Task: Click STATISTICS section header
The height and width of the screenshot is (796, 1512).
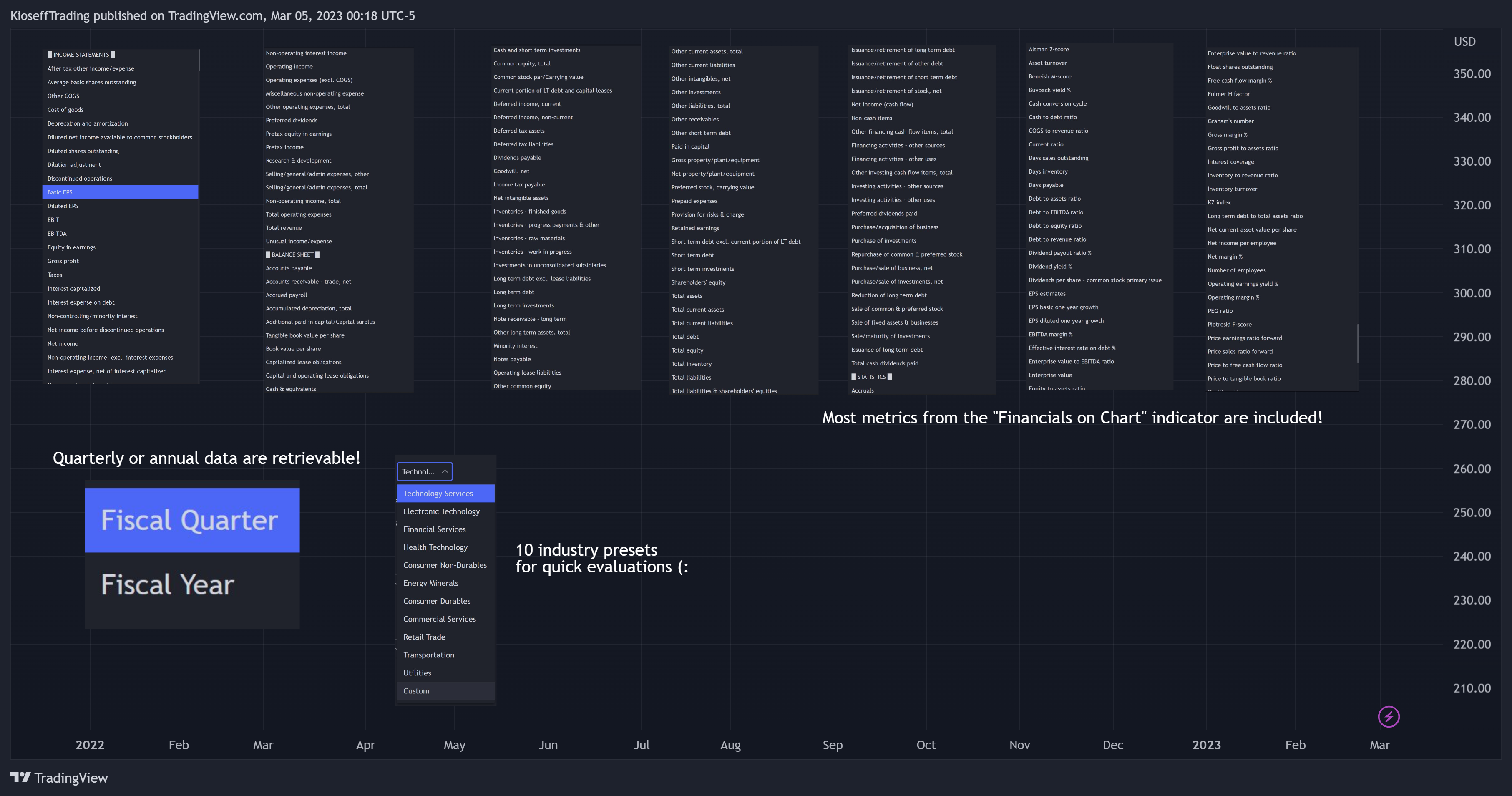Action: (871, 377)
